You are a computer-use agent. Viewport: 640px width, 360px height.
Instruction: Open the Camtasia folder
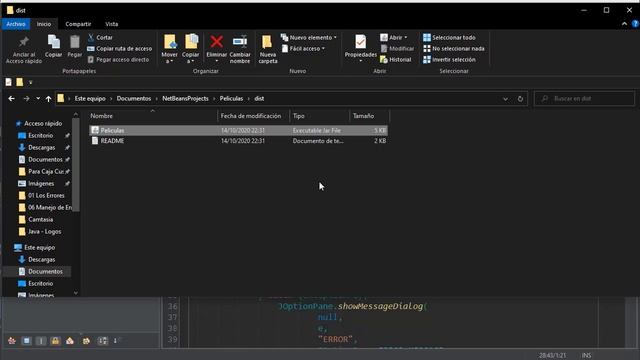point(40,220)
